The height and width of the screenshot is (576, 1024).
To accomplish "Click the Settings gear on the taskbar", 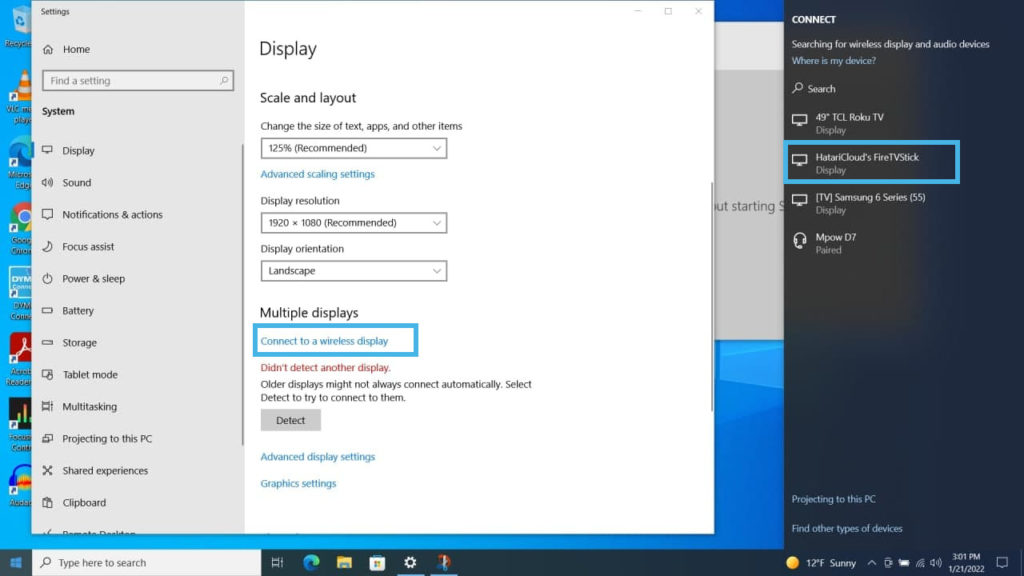I will coord(410,562).
